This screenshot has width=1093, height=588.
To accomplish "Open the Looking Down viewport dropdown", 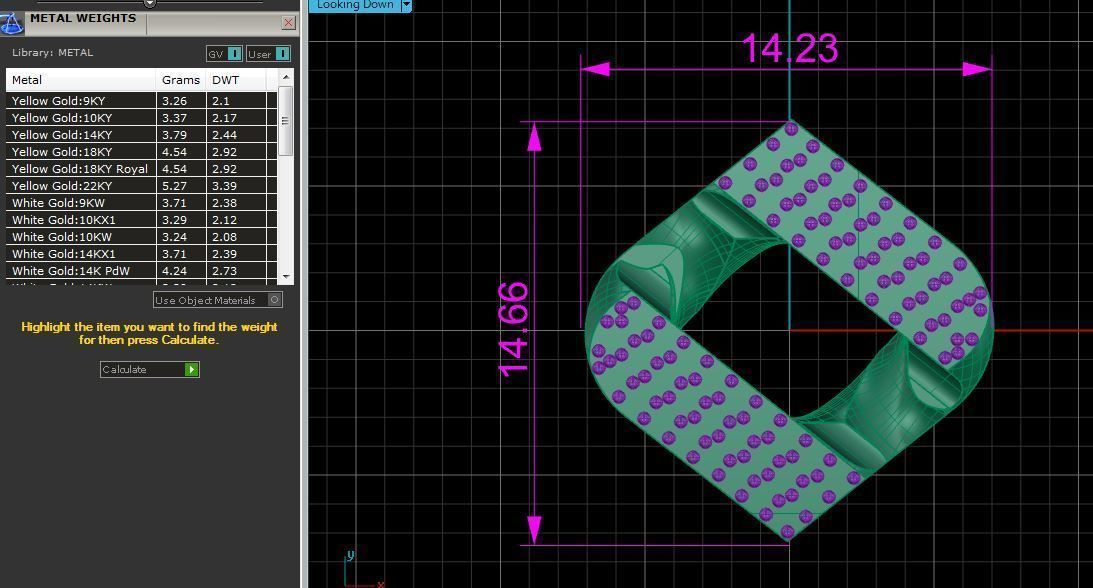I will [406, 6].
